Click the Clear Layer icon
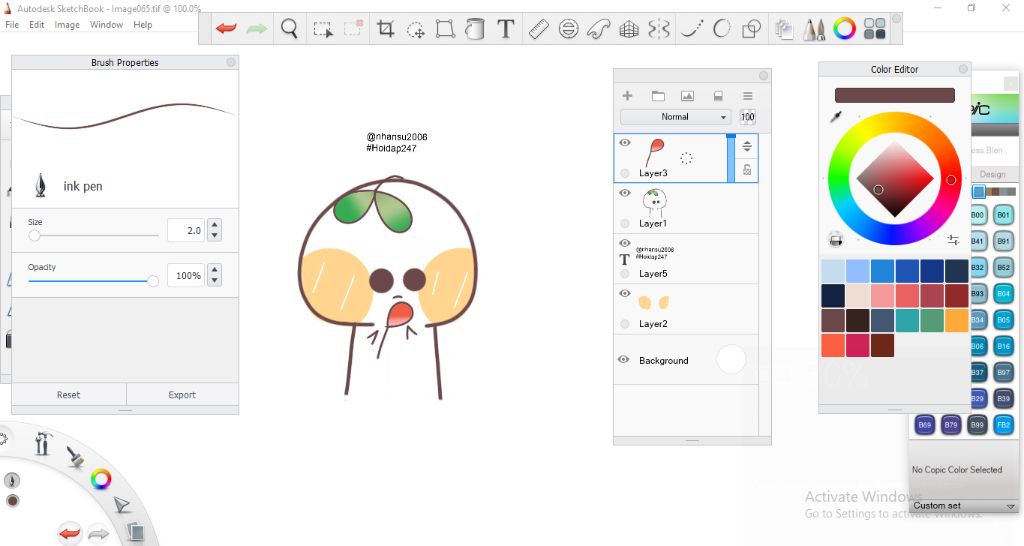 pyautogui.click(x=718, y=96)
